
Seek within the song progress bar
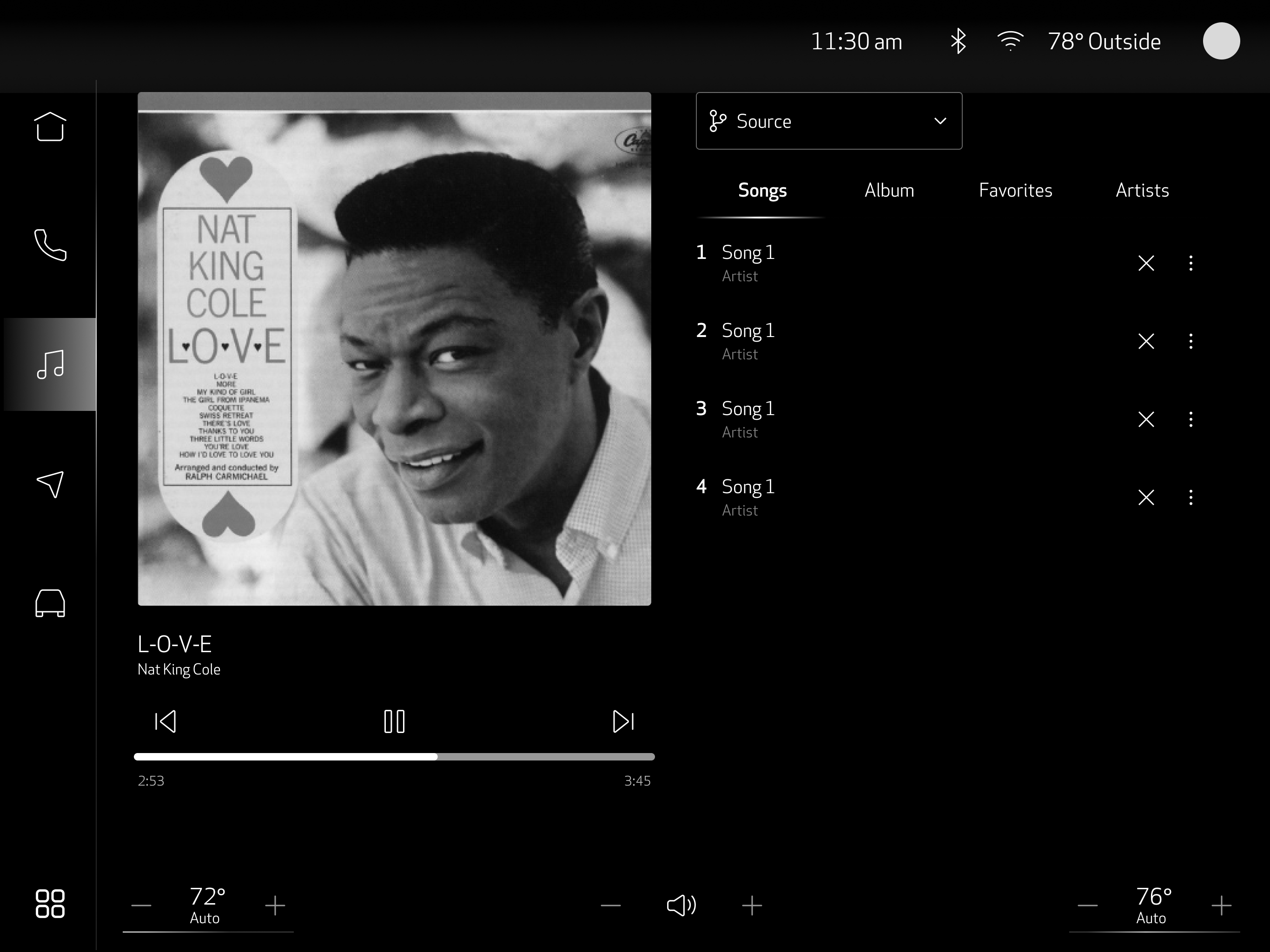coord(395,757)
